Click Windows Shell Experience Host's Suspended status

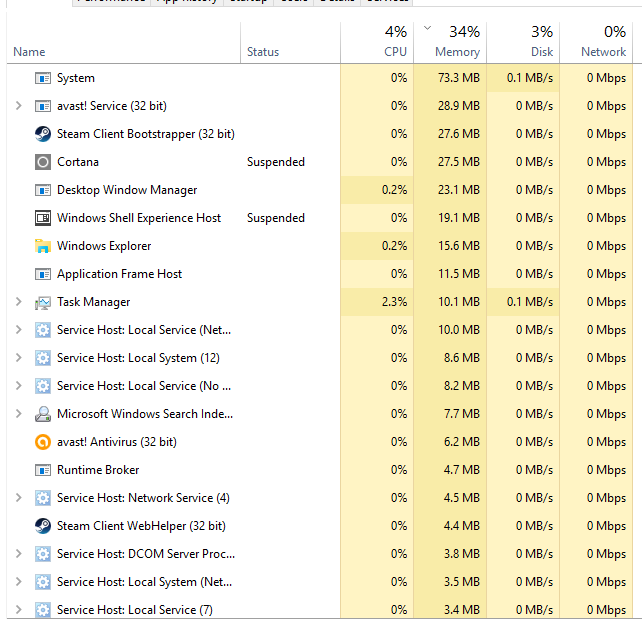coord(276,218)
